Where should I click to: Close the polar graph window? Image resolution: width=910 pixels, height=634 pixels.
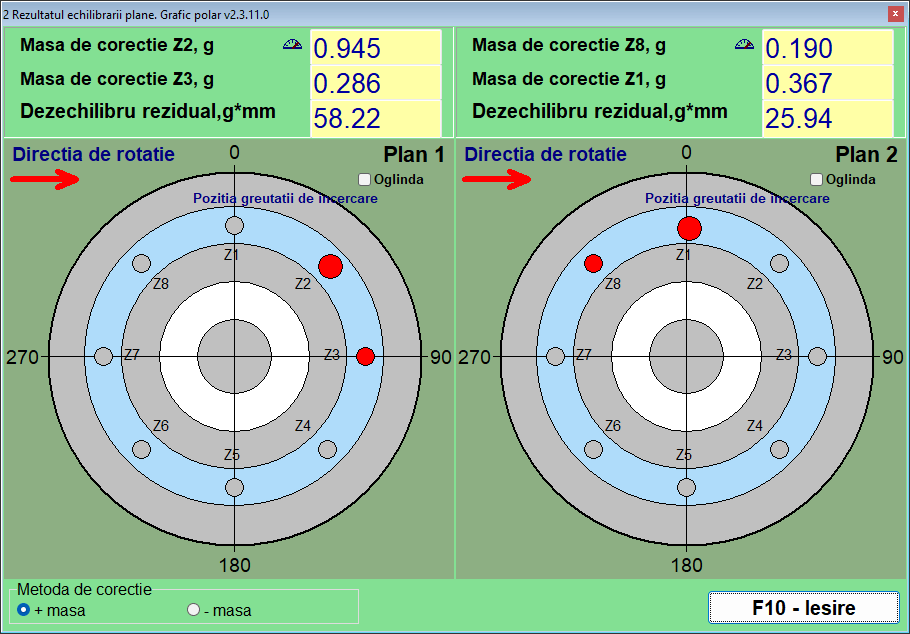(x=895, y=14)
